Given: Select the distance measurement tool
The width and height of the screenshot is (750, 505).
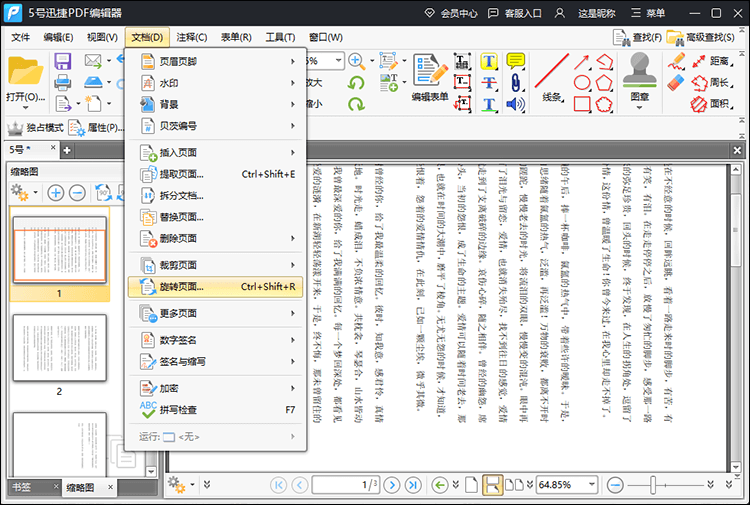Looking at the screenshot, I should 712,61.
